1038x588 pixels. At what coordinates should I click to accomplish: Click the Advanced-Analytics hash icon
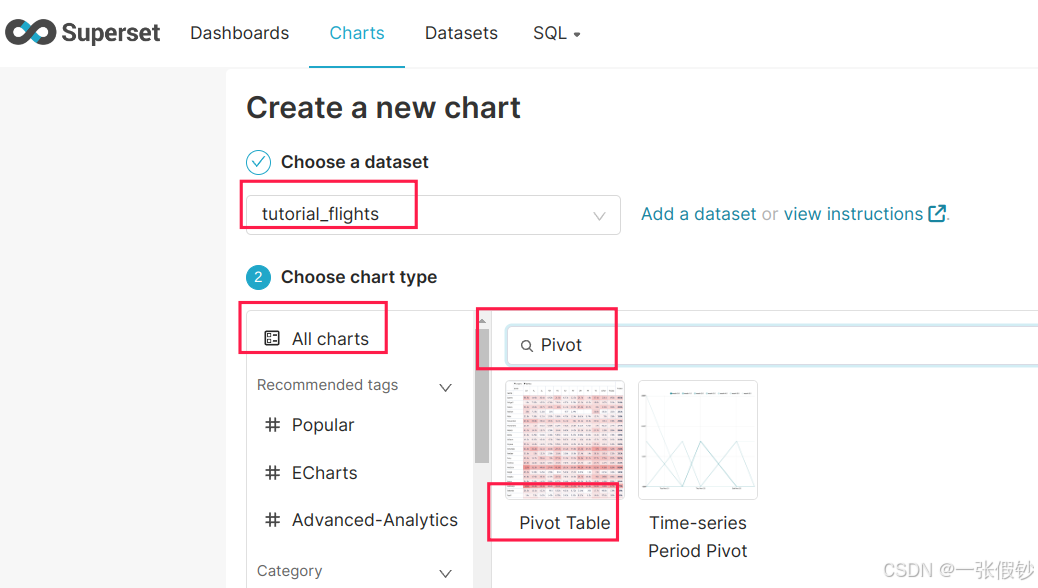click(x=272, y=520)
